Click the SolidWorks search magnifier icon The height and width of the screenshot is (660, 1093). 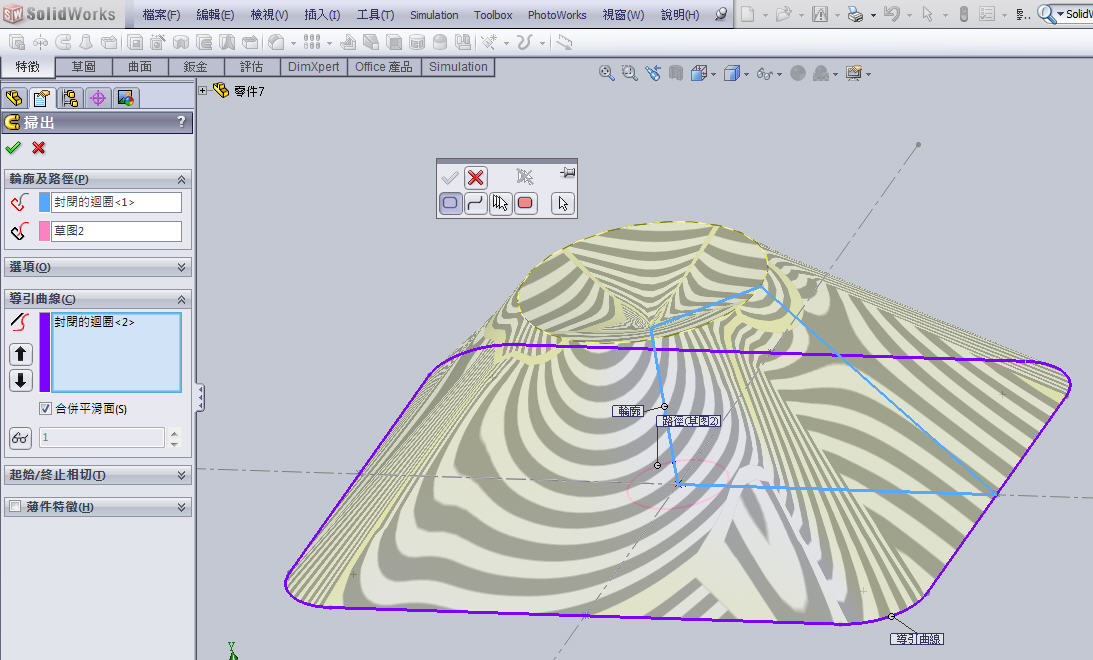click(x=1046, y=14)
